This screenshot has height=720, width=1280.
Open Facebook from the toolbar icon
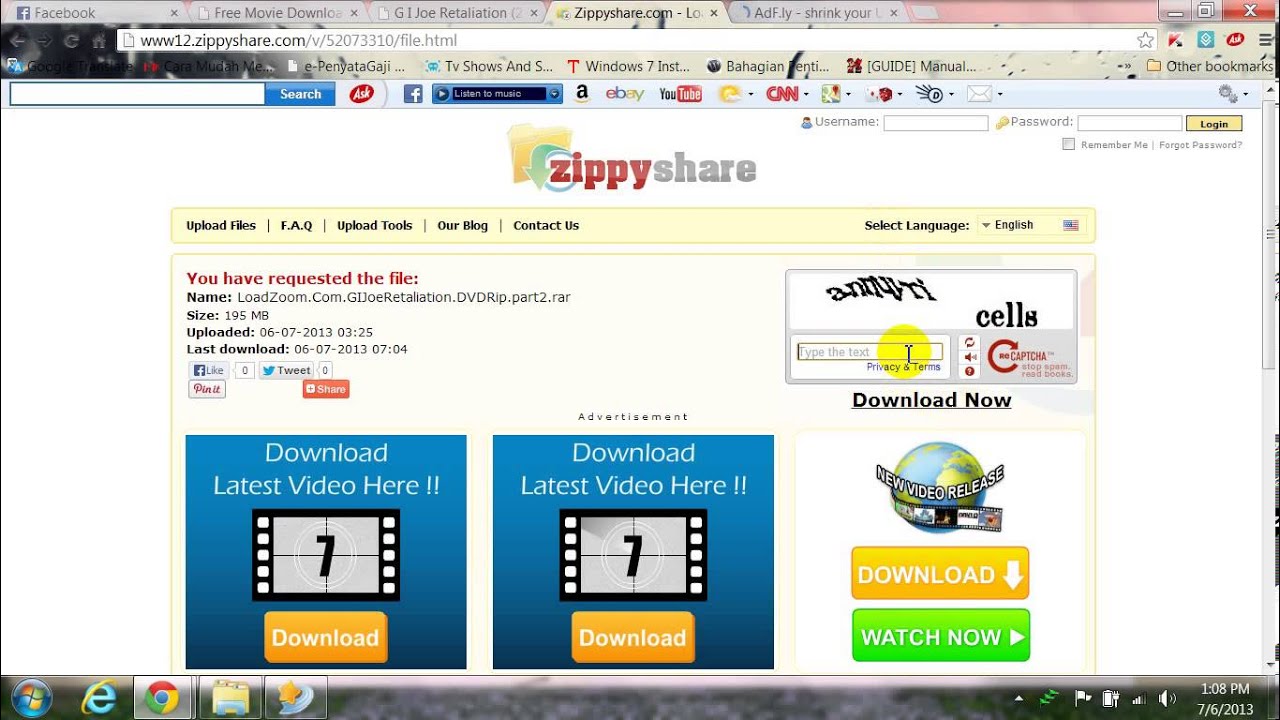tap(413, 94)
